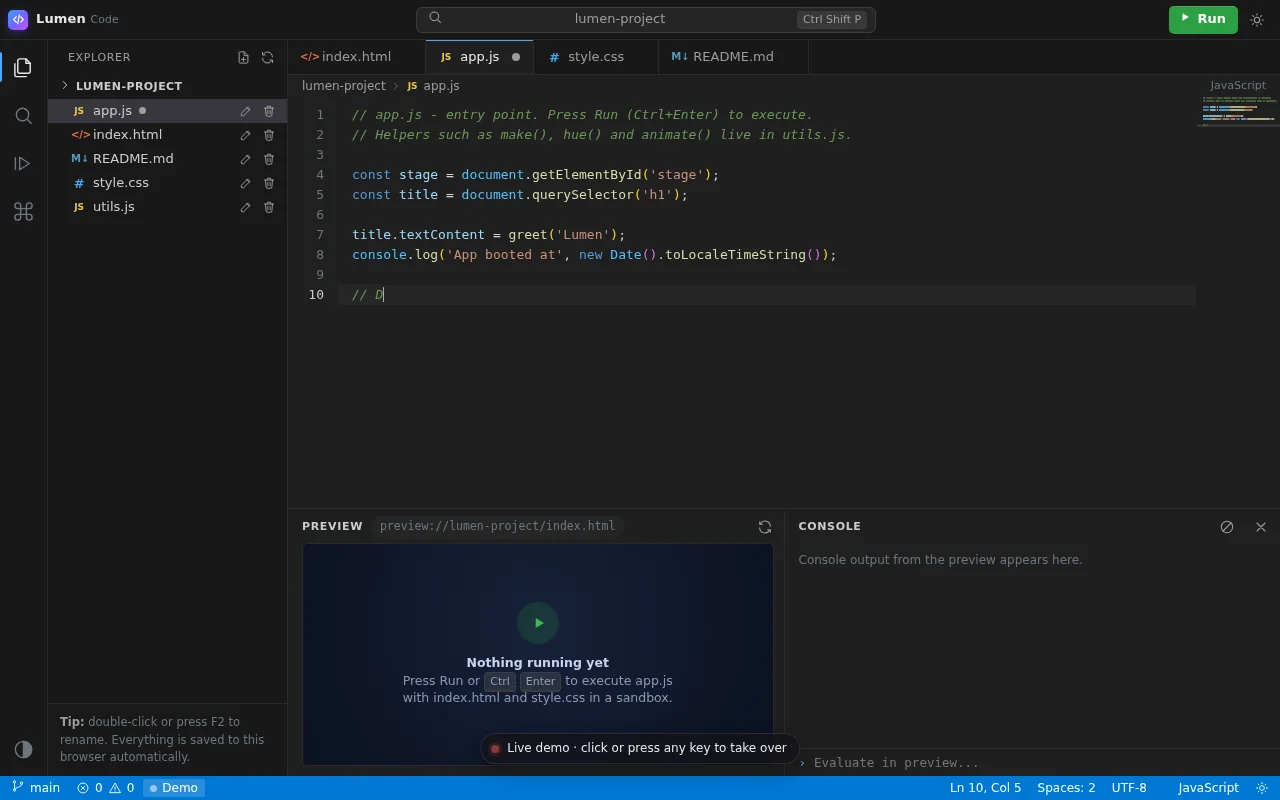Open the UTF-8 encoding selector
Image resolution: width=1280 pixels, height=800 pixels.
coord(1129,788)
